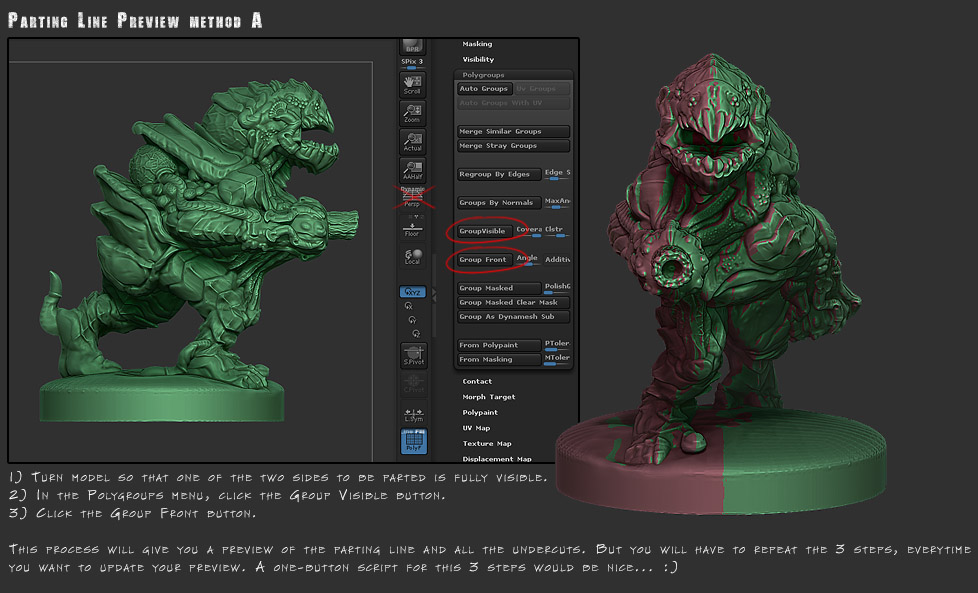The image size is (978, 593).
Task: Select the Y-axis rotation icon
Action: [412, 319]
